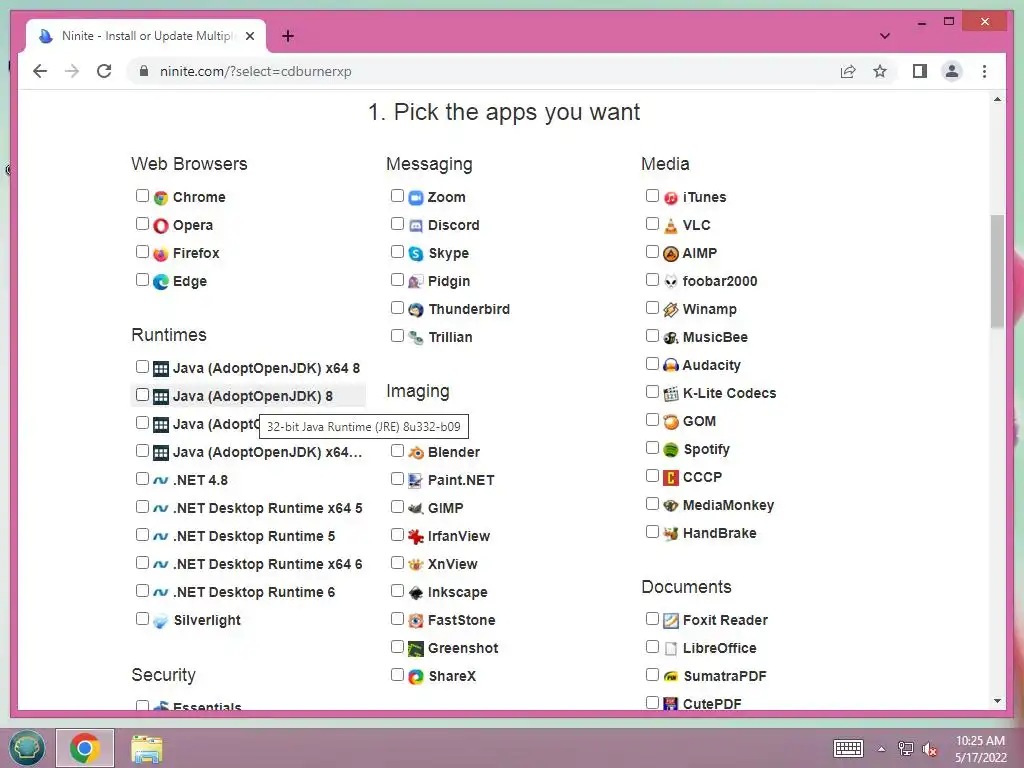Image resolution: width=1024 pixels, height=768 pixels.
Task: Click the Discord icon under Messaging
Action: pos(416,225)
